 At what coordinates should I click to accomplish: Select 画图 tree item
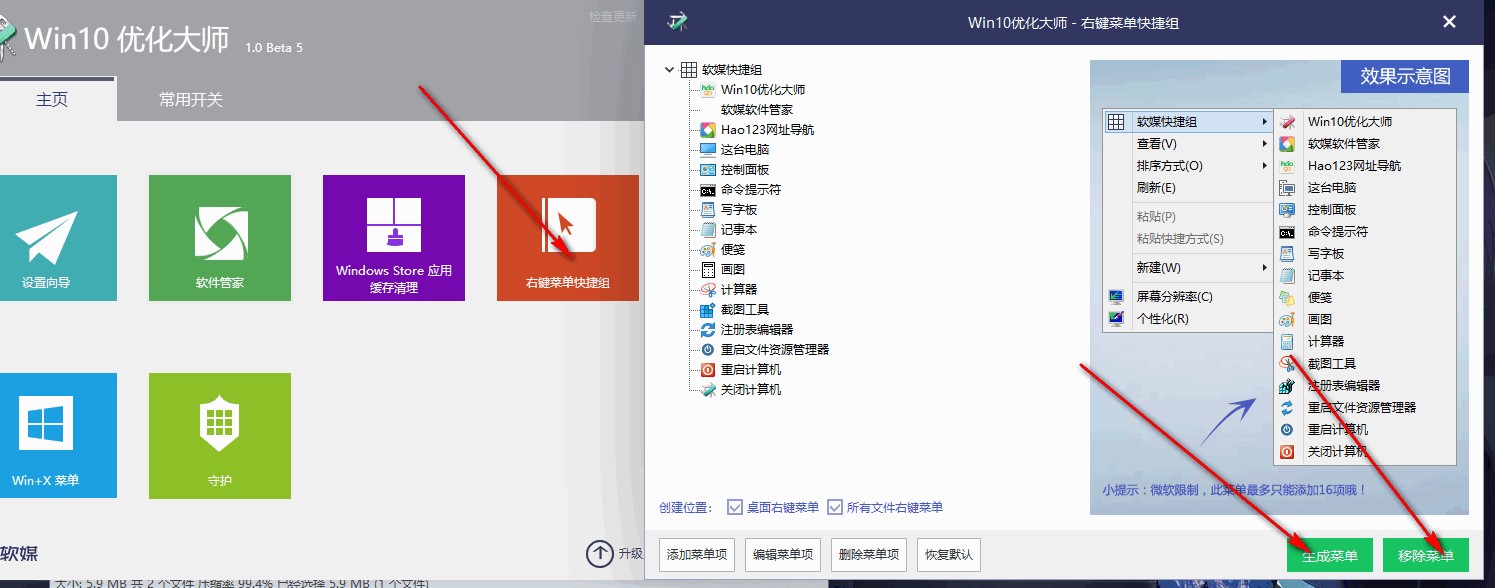[x=733, y=270]
